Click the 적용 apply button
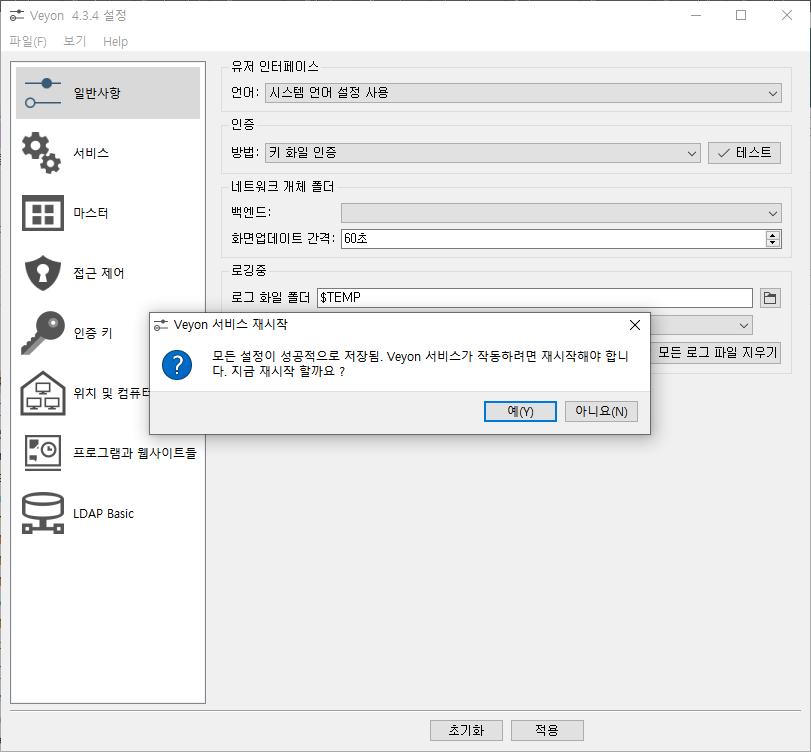The image size is (811, 752). 547,730
